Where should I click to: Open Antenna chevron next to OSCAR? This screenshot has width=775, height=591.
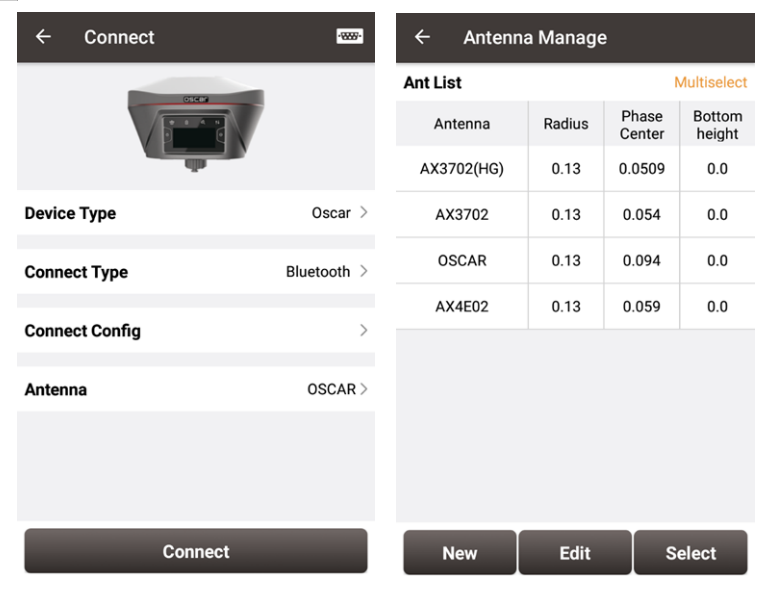point(364,389)
